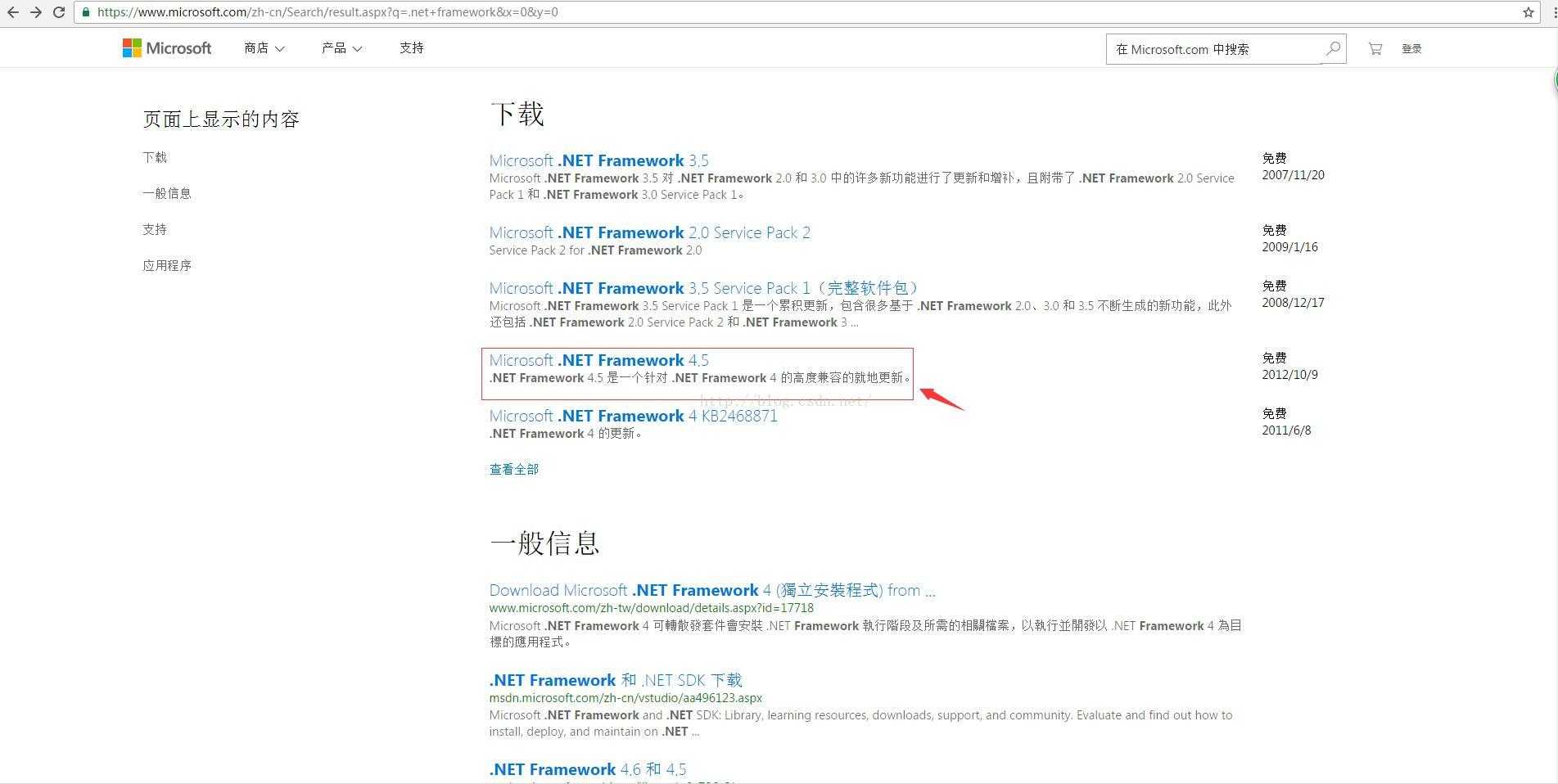Open Microsoft .NET Framework 4.5 download
Viewport: 1558px width, 784px height.
[x=598, y=360]
